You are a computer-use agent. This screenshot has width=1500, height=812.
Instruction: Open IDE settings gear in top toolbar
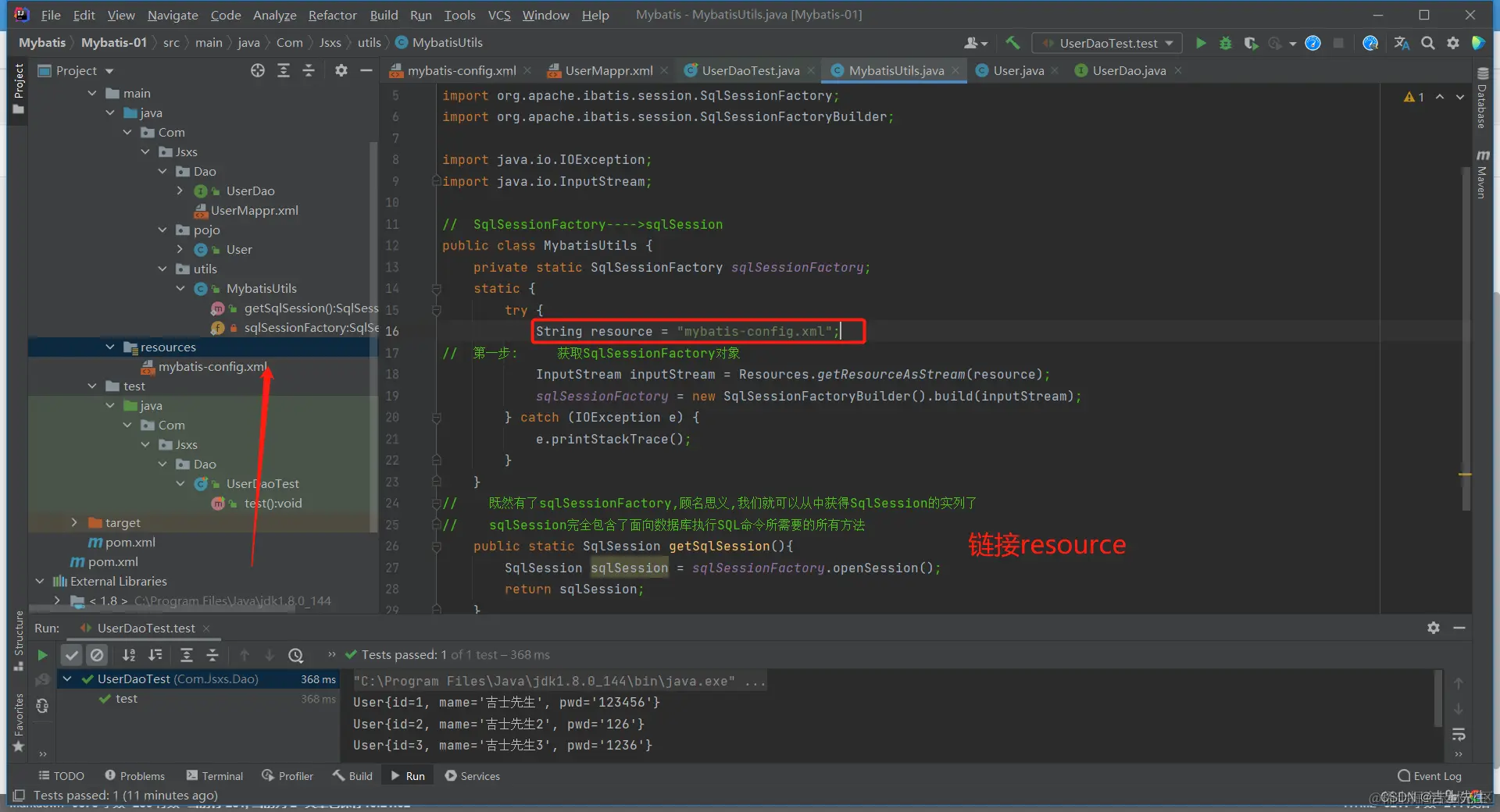point(1453,43)
